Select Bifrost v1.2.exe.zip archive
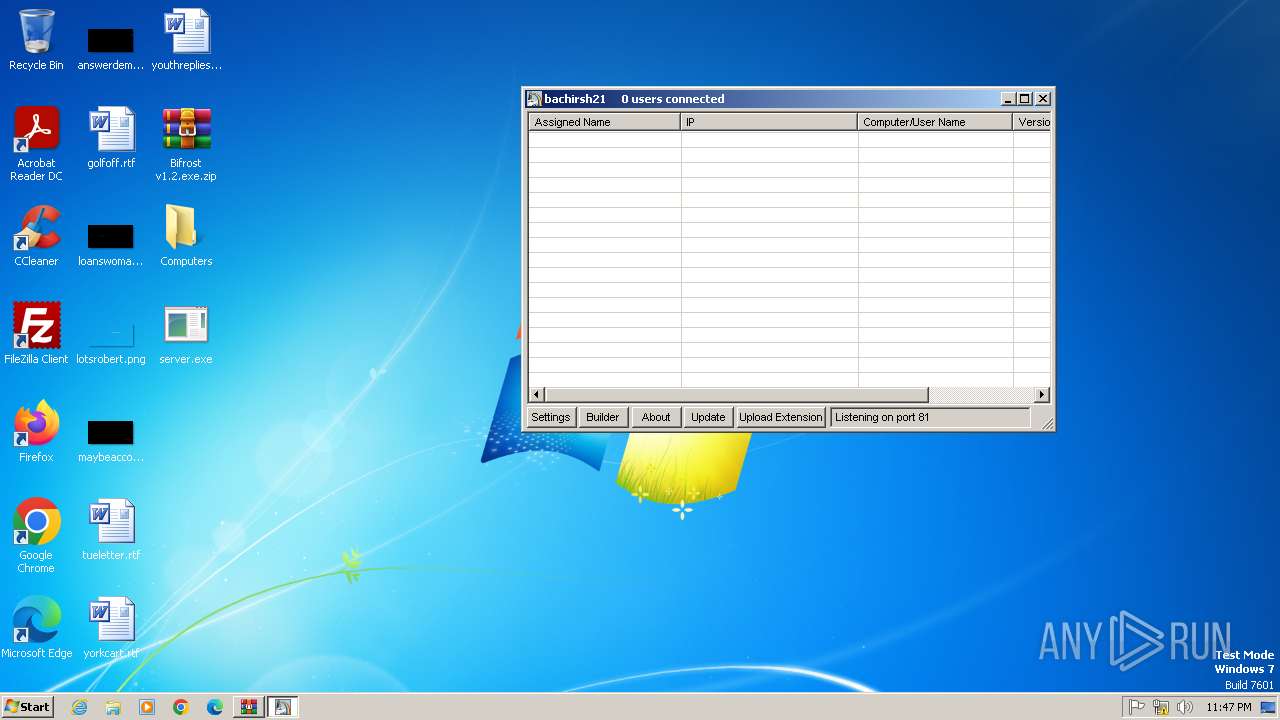Viewport: 1280px width, 720px height. (x=186, y=144)
